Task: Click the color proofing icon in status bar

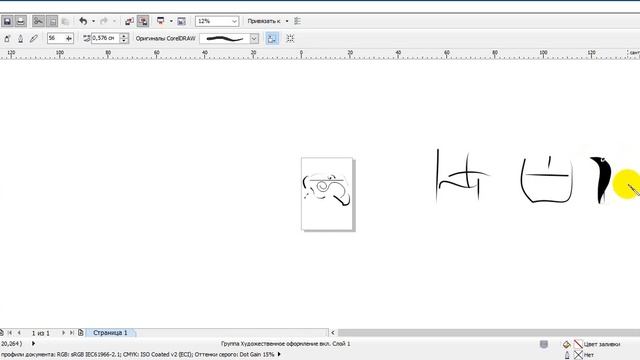Action: 544,344
